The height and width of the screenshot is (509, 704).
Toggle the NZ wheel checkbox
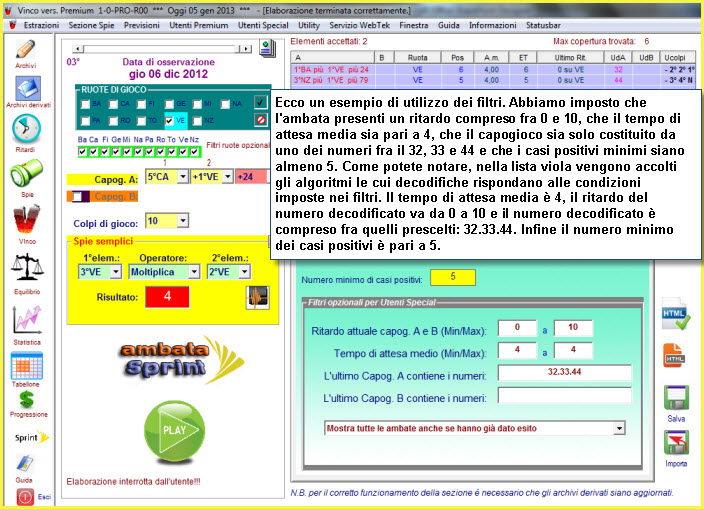[x=197, y=121]
